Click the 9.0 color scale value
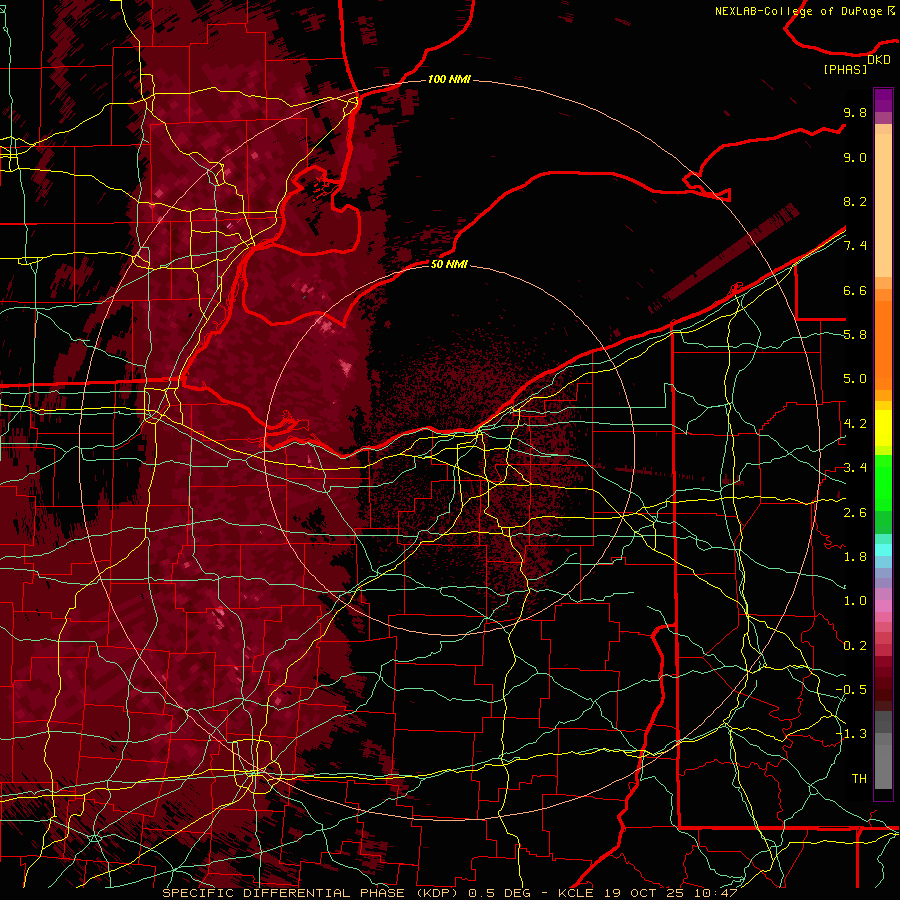The image size is (900, 900). 855,157
